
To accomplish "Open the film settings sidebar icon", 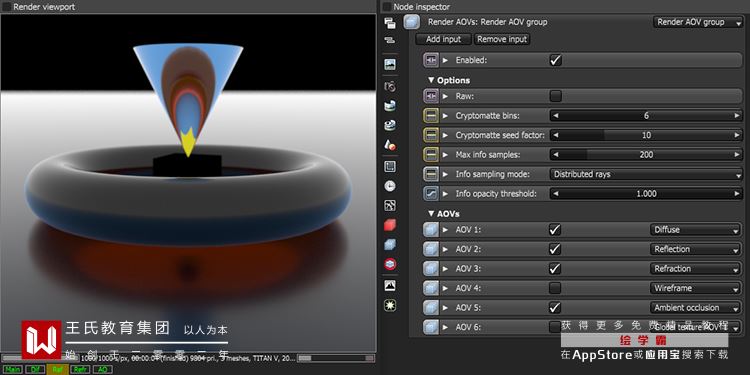I will coord(390,166).
